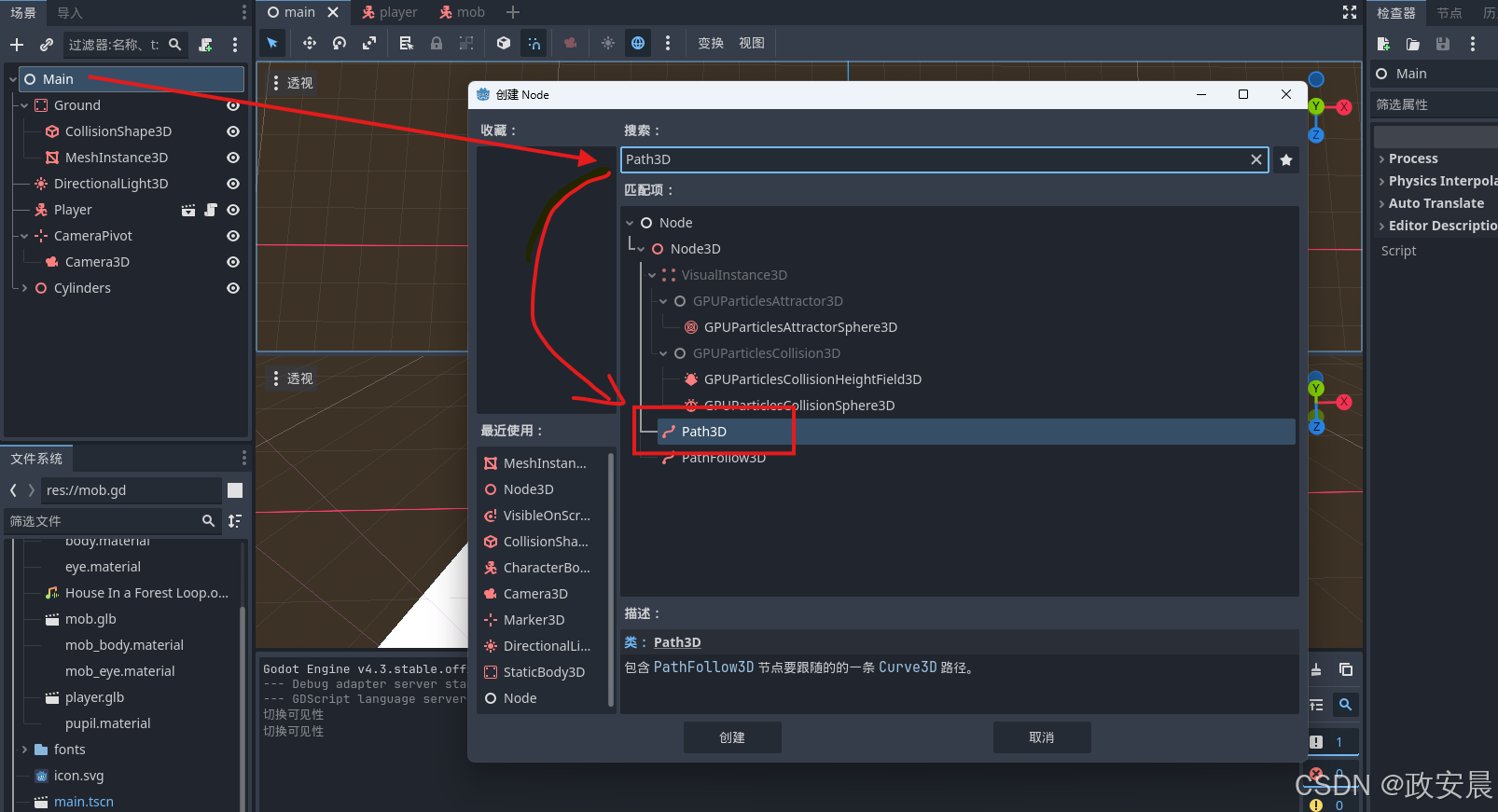Select Path3D in the matches list
Screen dimensions: 1498x812
pos(976,432)
